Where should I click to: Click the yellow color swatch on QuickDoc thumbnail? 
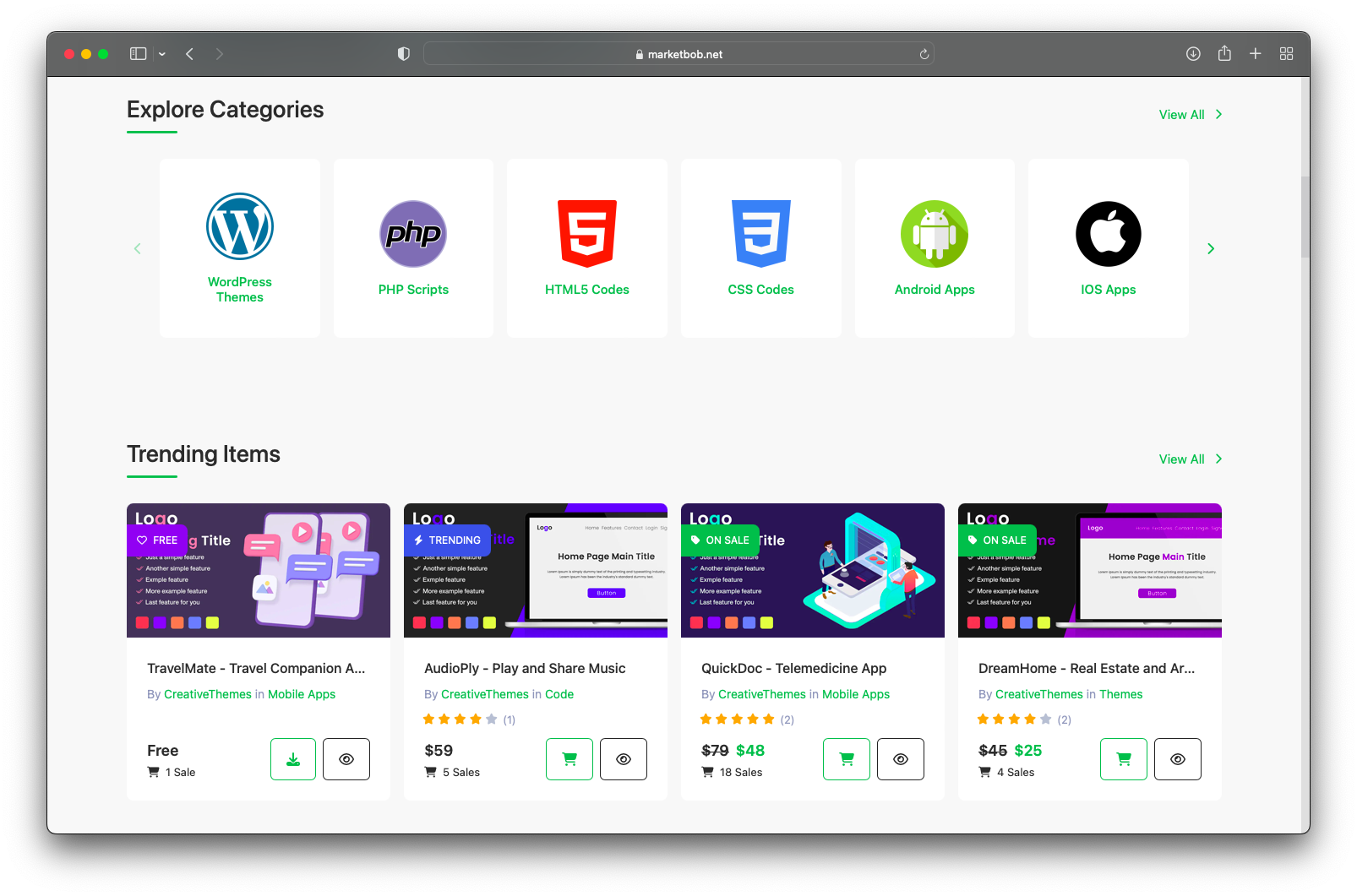(766, 622)
